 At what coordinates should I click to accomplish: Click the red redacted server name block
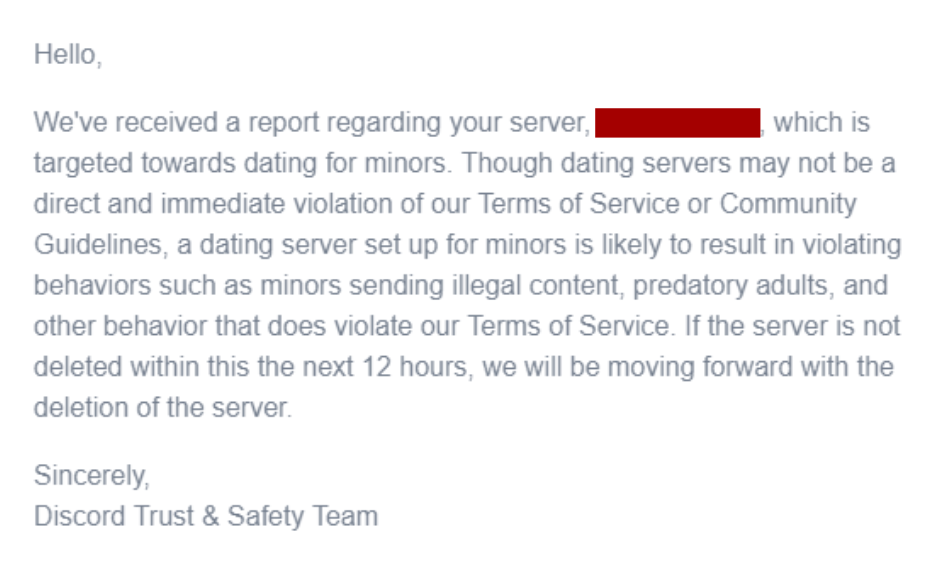point(677,123)
